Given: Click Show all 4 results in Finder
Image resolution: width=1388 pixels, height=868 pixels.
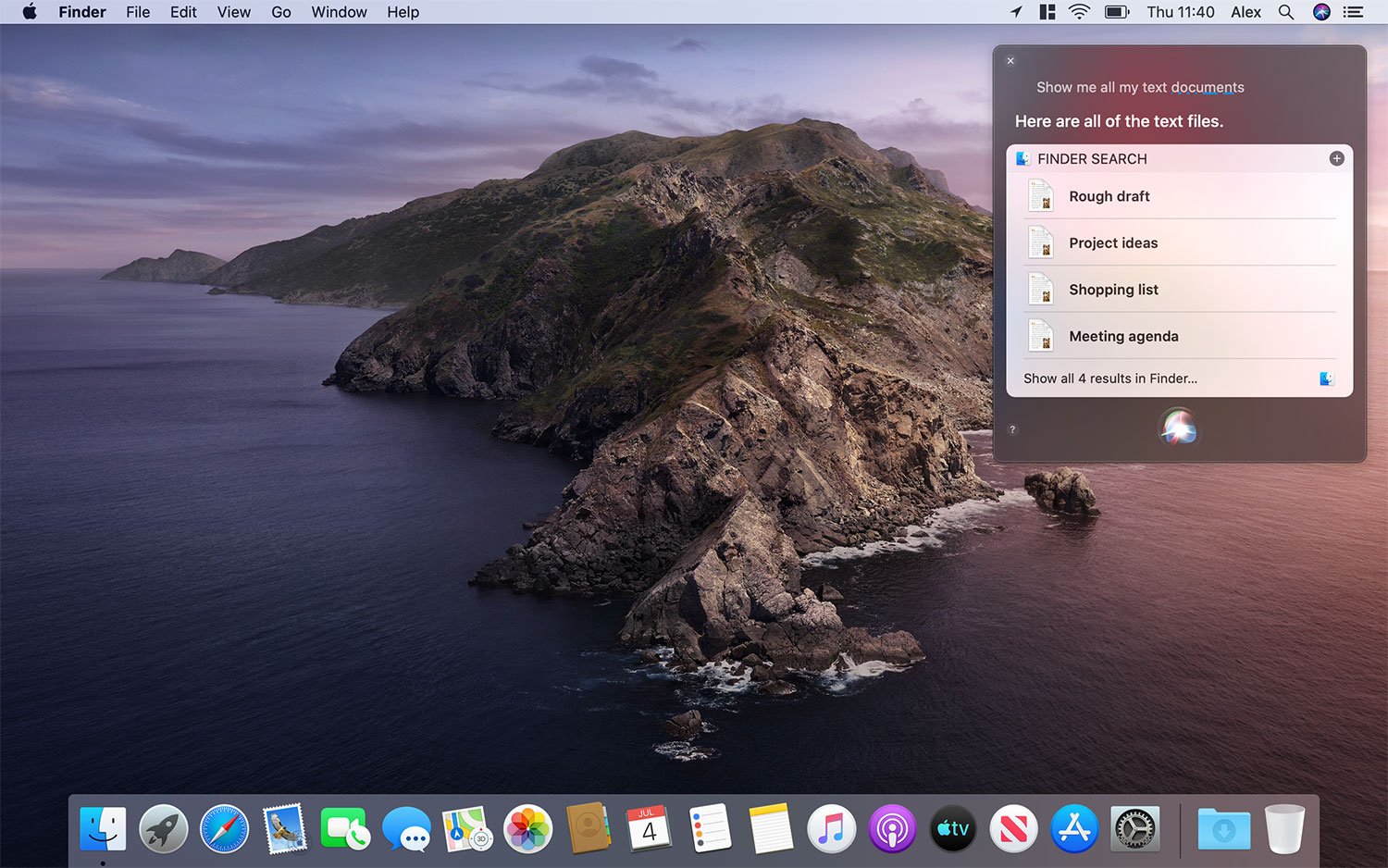Looking at the screenshot, I should (x=1110, y=378).
